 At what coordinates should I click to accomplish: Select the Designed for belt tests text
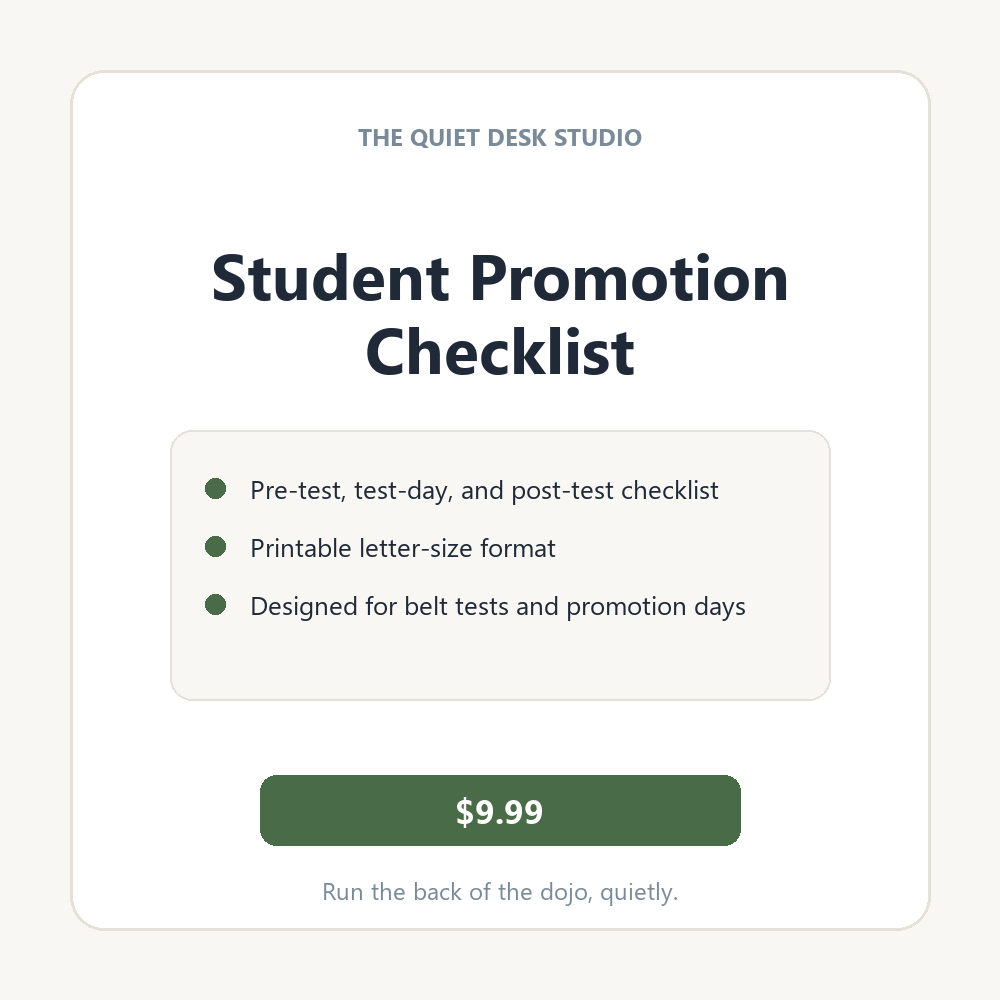(497, 607)
